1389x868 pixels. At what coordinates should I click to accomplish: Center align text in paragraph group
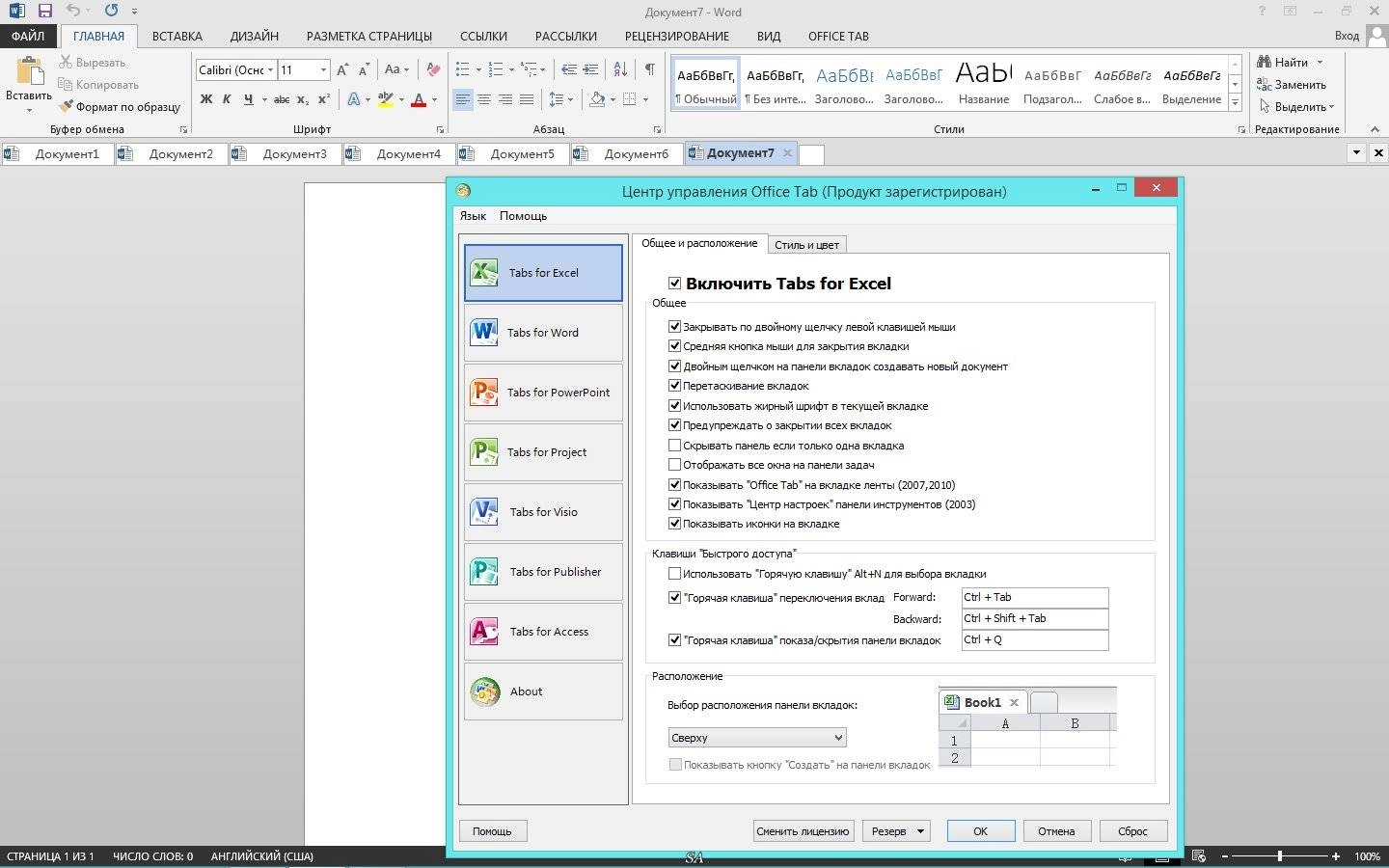(484, 99)
